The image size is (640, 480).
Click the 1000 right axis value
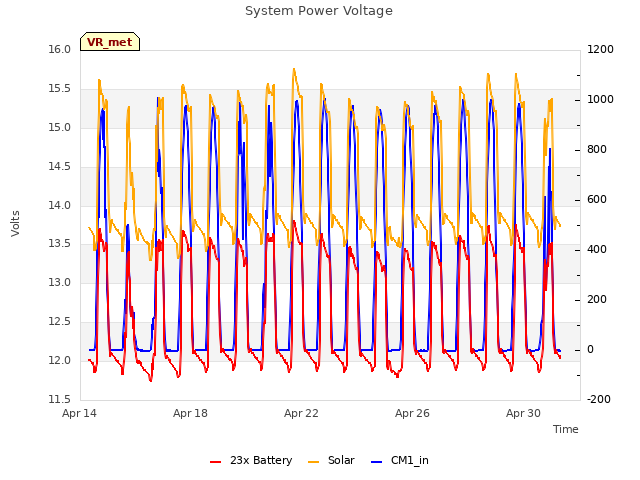(x=600, y=100)
